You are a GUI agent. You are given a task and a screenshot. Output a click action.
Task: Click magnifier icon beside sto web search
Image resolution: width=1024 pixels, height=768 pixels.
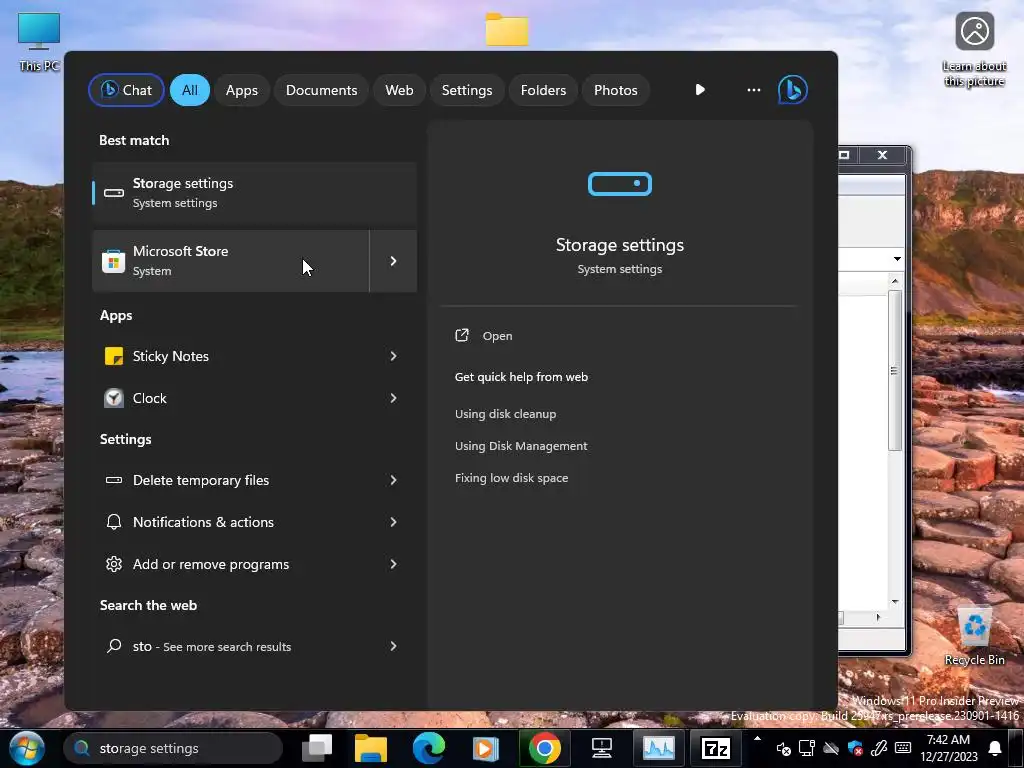tap(114, 646)
